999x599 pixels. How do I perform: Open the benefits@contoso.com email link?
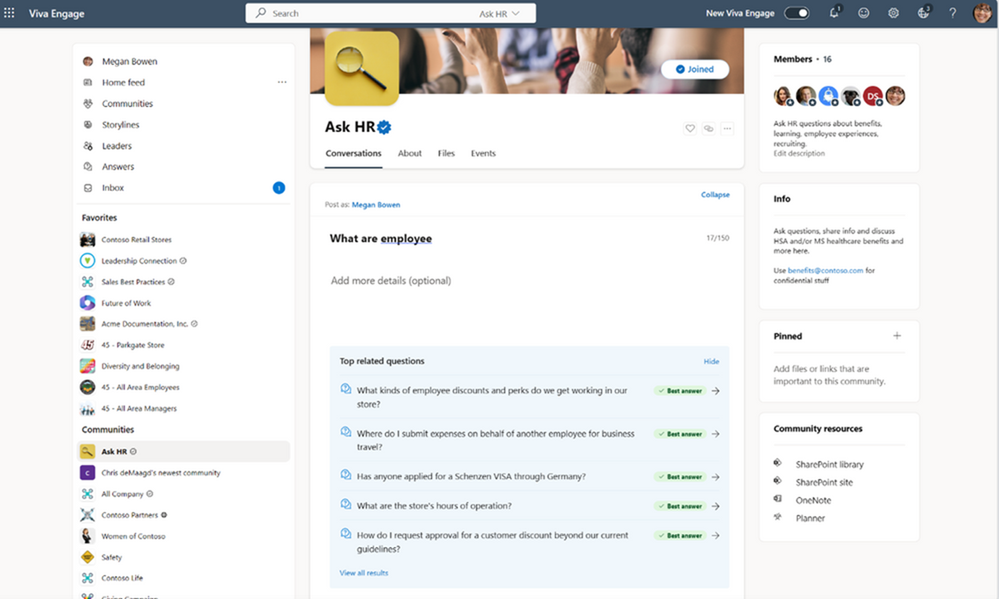click(x=825, y=270)
